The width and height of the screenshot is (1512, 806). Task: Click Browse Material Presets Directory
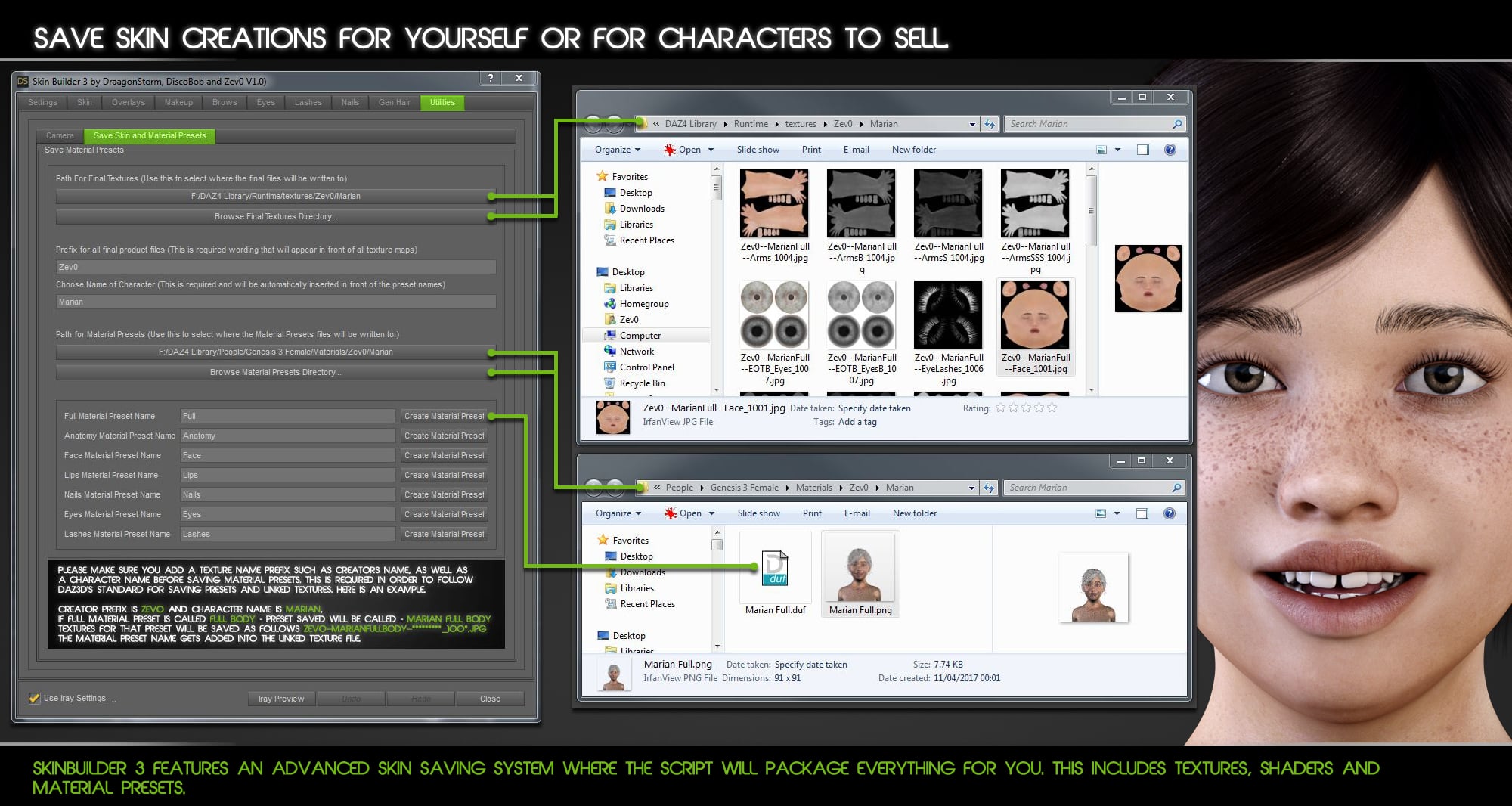click(x=276, y=371)
